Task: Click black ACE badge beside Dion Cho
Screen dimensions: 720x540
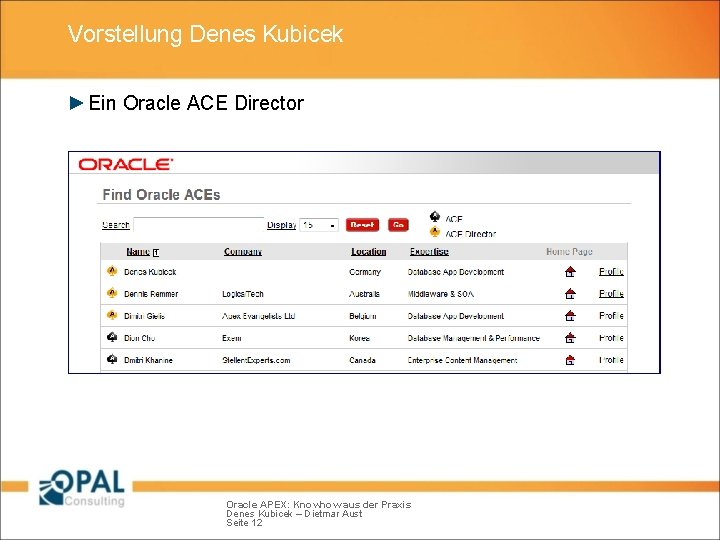Action: 112,337
